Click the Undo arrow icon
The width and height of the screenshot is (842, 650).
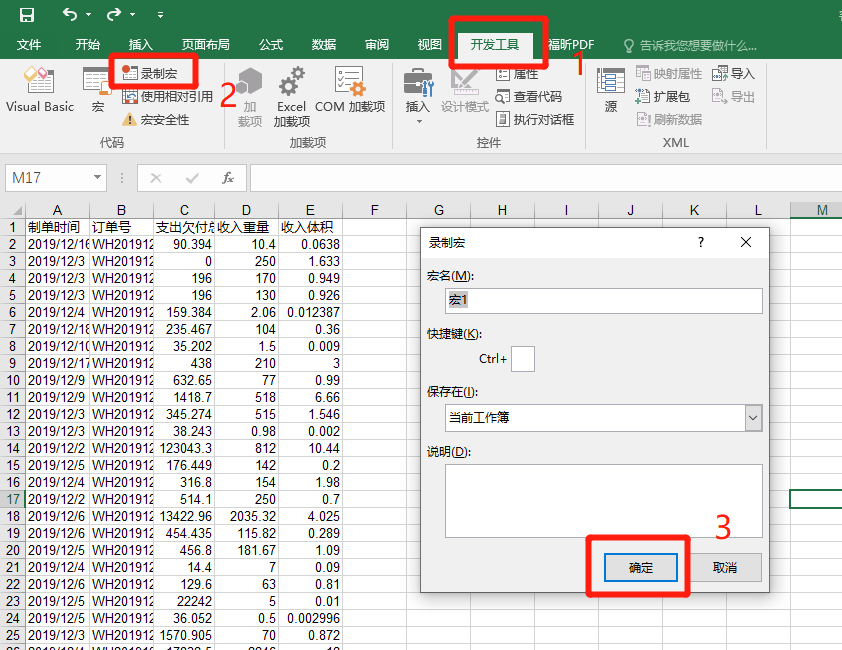70,14
